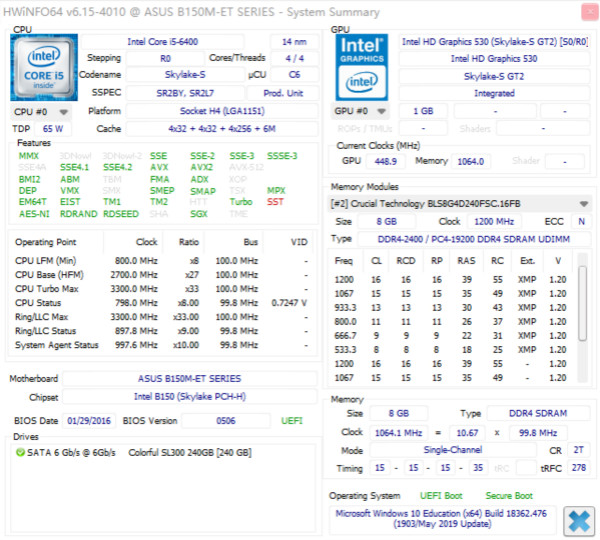Click the Intel B150 chipset field
Screen dimensions: 600x540
[x=189, y=396]
